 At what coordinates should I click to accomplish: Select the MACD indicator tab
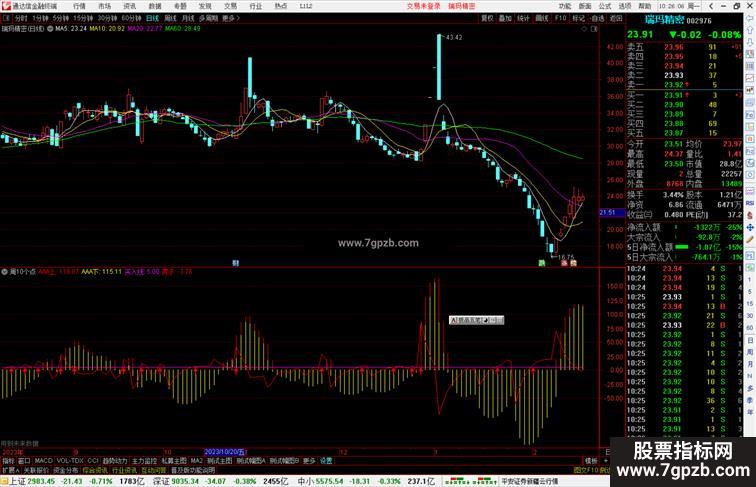43,461
